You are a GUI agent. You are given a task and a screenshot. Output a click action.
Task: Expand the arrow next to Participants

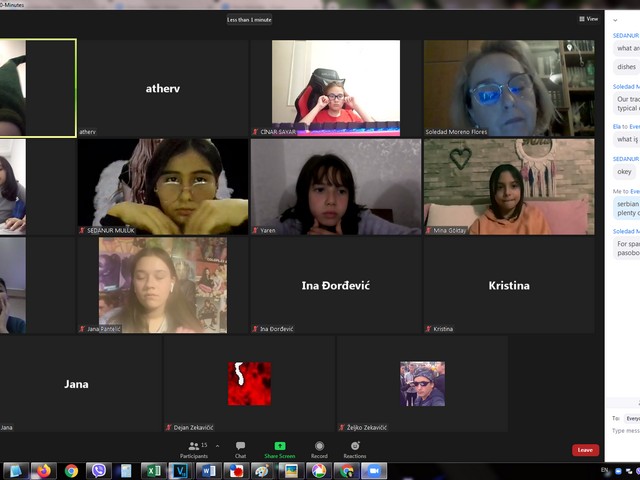click(218, 446)
